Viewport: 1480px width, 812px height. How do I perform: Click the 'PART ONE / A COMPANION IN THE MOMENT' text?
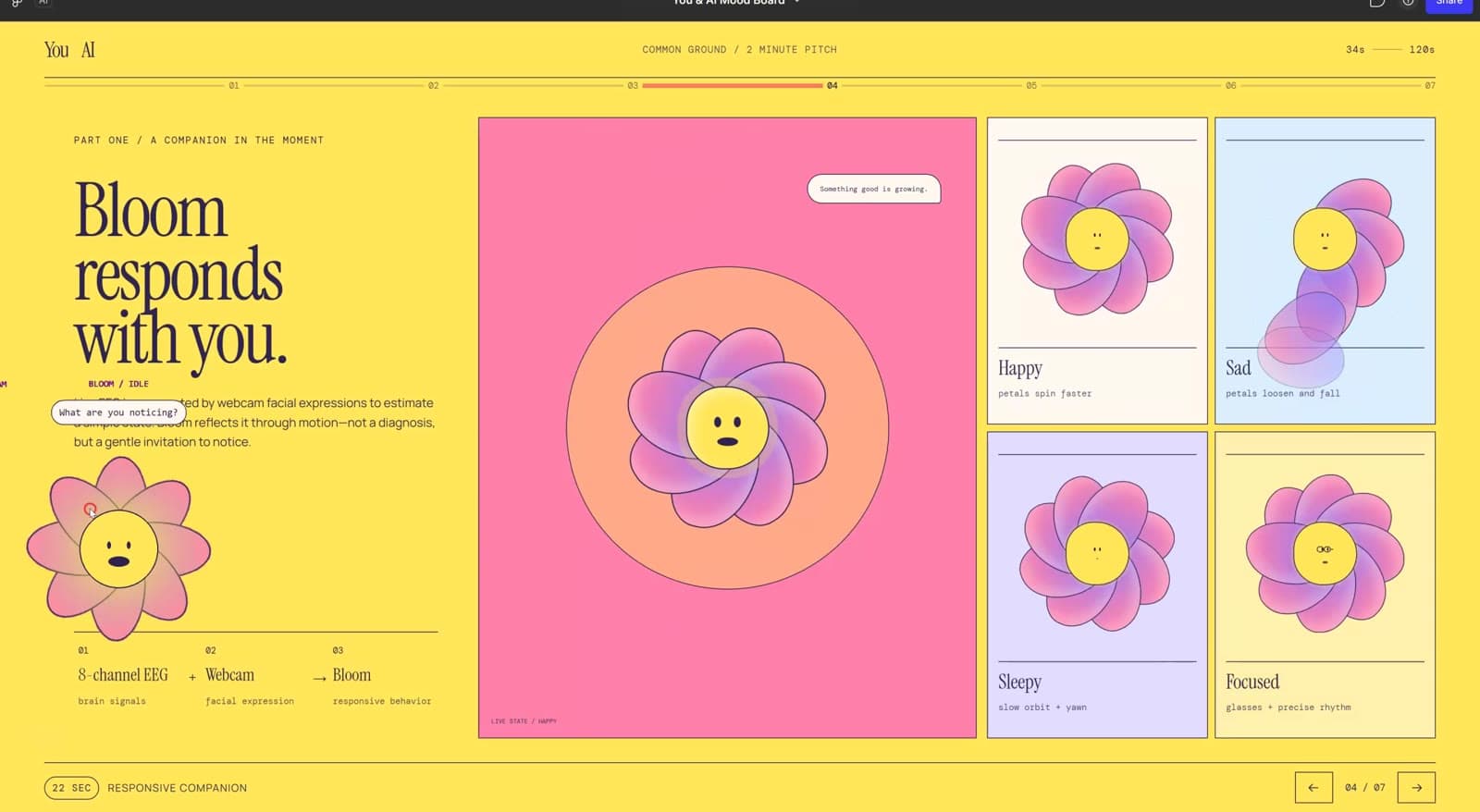(x=199, y=141)
